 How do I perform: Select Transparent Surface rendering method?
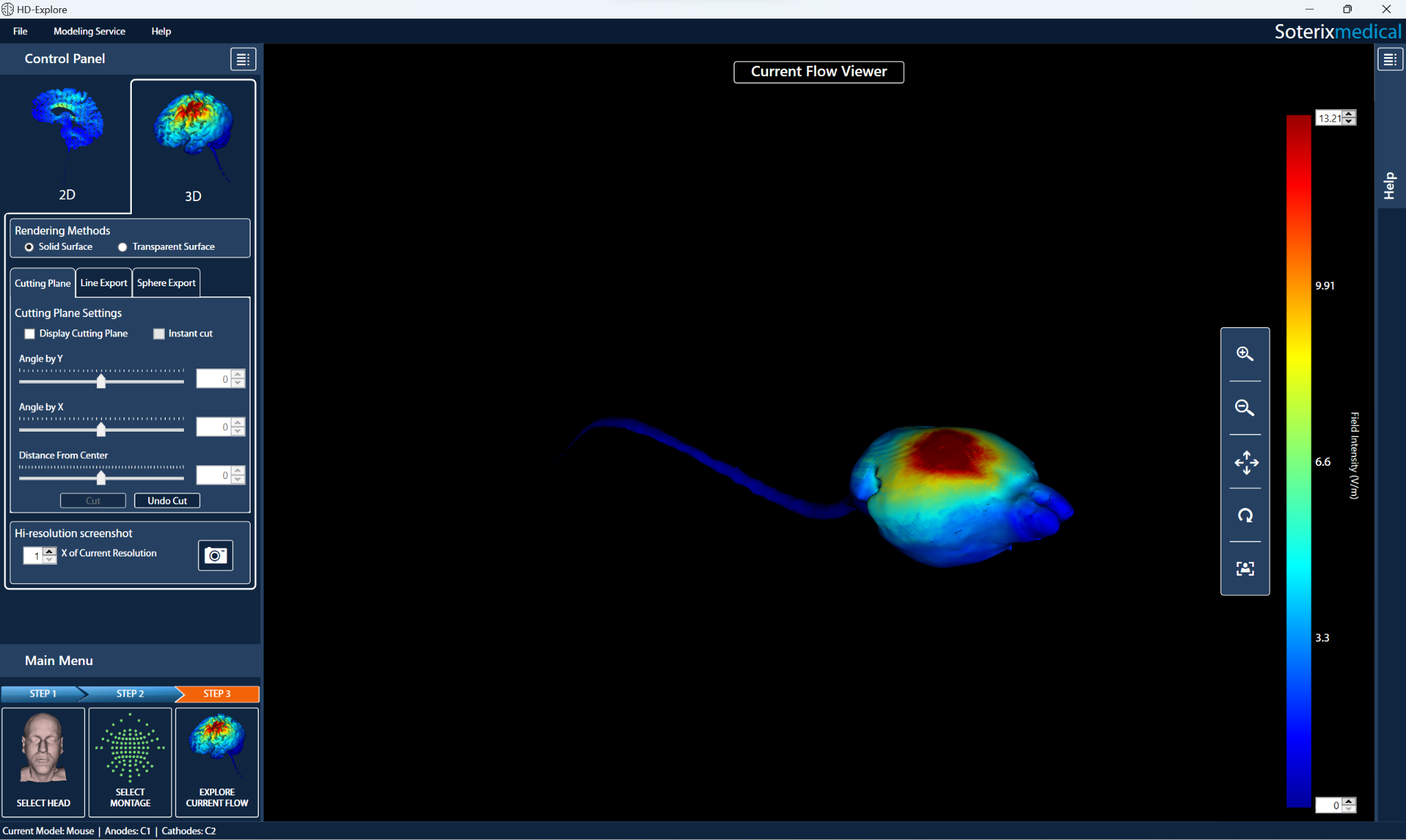pos(123,247)
